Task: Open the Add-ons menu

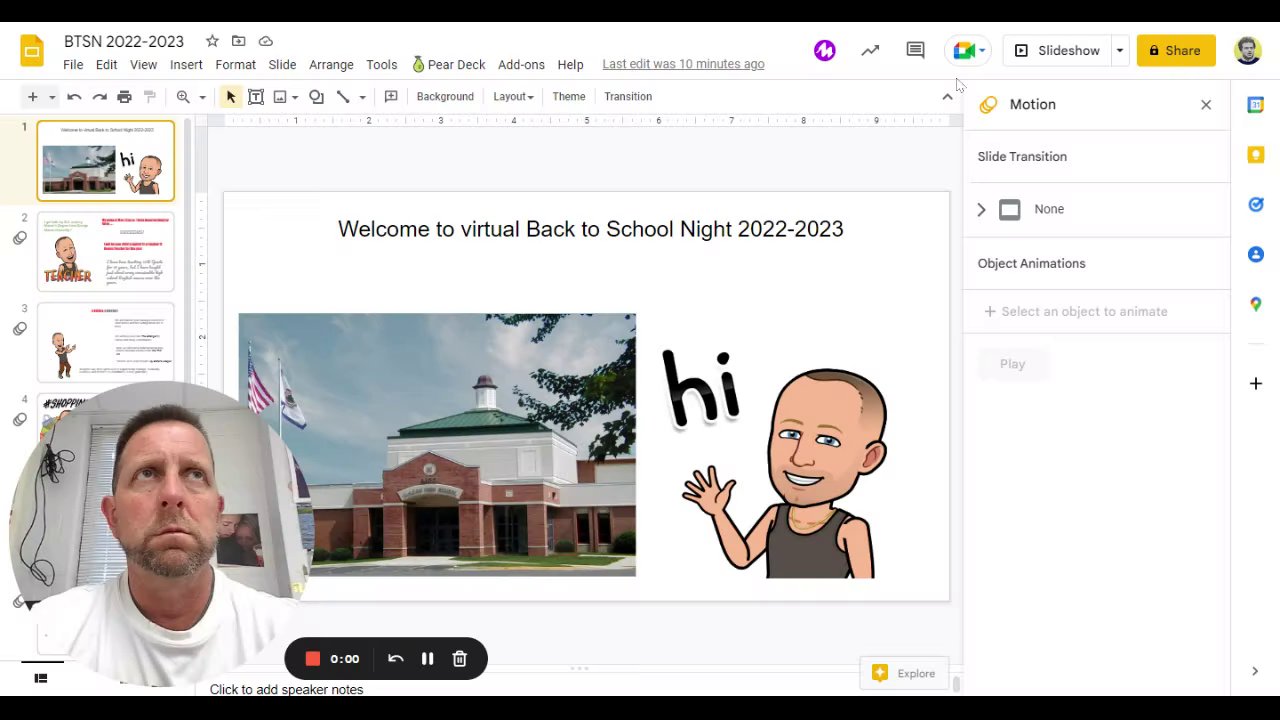Action: [x=521, y=64]
